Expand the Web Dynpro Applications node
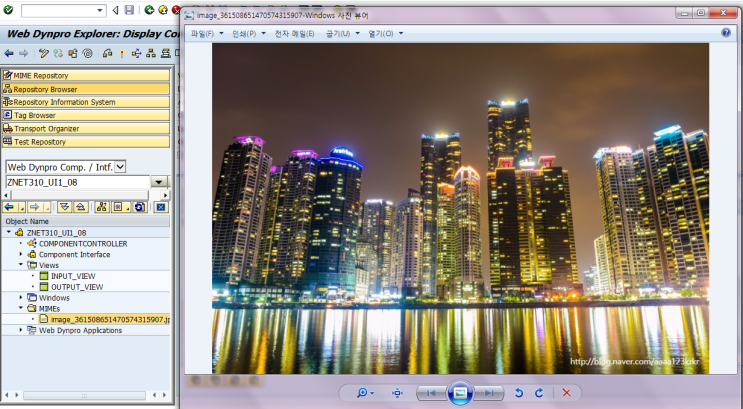This screenshot has height=409, width=743. pos(21,330)
